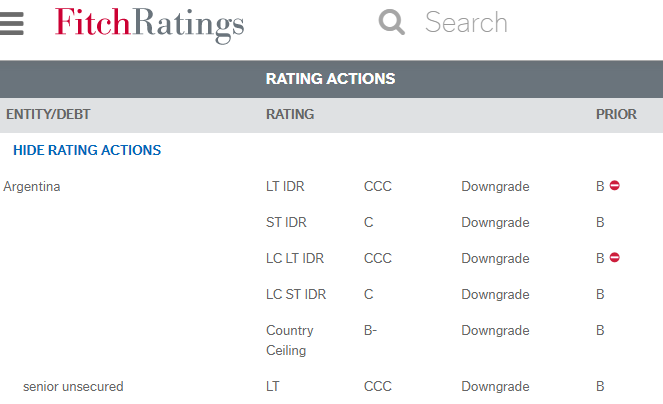Click the ST IDR Downgrade action text
Screen dimensions: 663x404
495,223
